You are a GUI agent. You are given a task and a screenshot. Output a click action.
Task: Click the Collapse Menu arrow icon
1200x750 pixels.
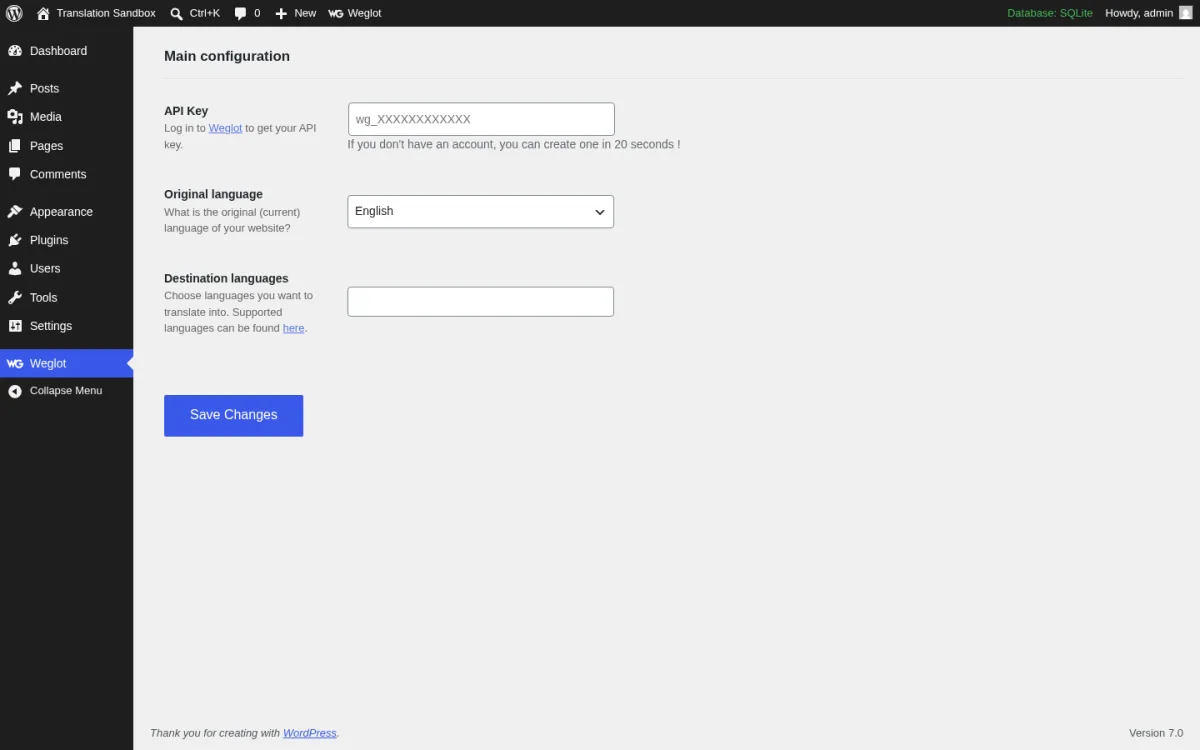point(15,391)
